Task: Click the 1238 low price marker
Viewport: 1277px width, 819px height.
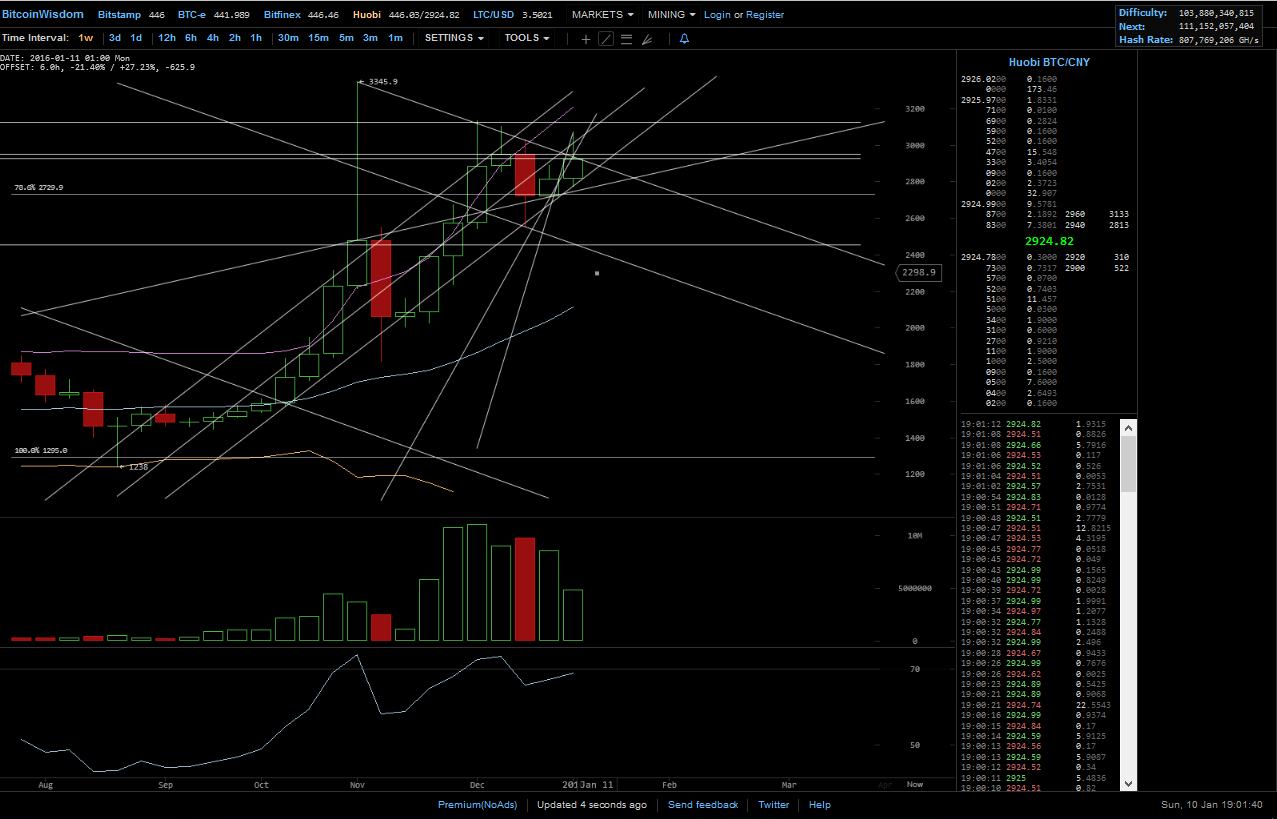Action: 136,466
